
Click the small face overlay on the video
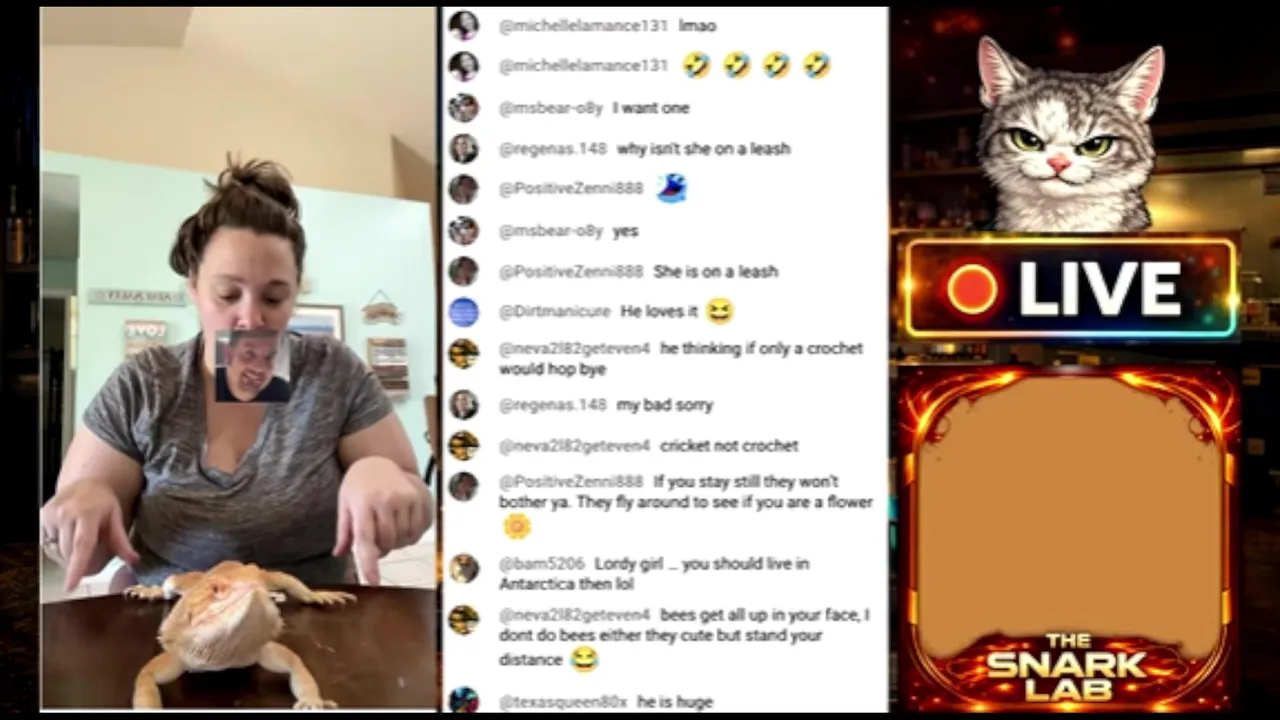coord(253,367)
